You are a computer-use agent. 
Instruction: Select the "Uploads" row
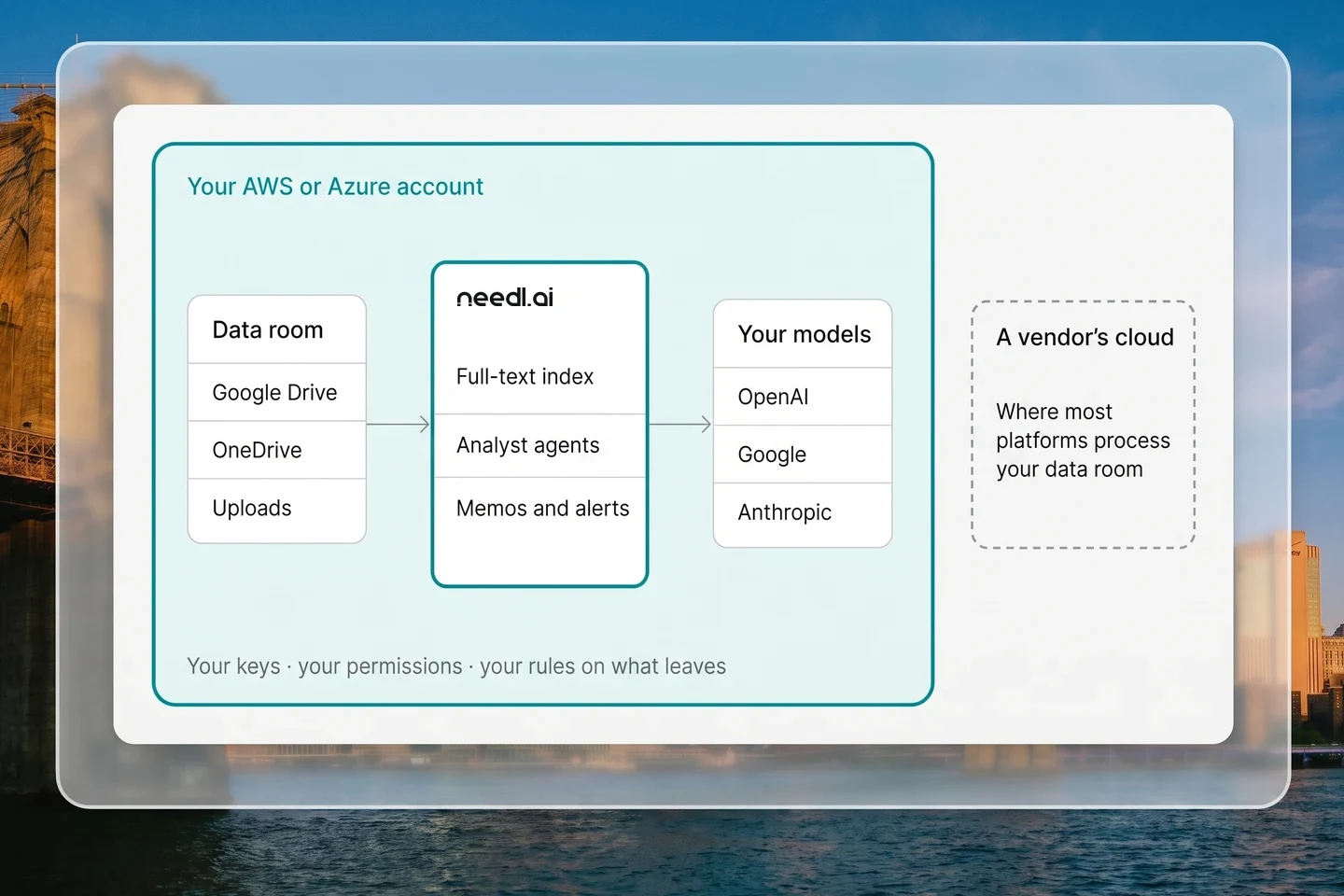pos(277,510)
